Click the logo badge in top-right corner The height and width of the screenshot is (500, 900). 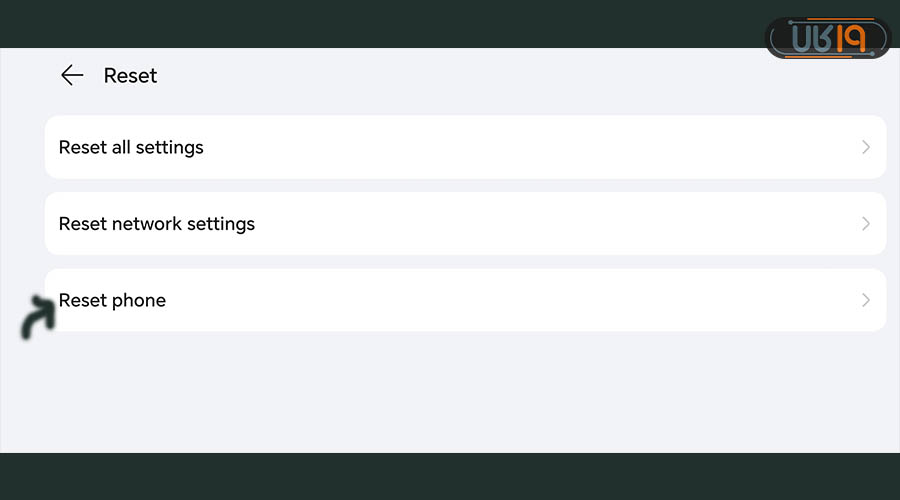[x=827, y=38]
